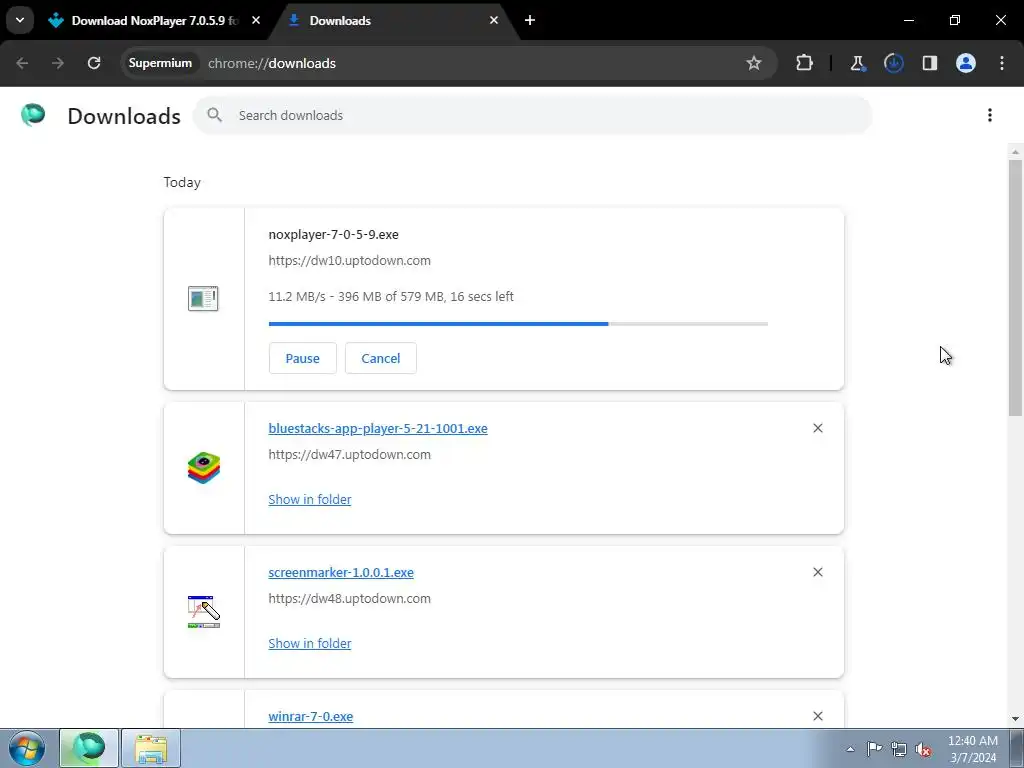Click the noxplayer file type icon
This screenshot has height=768, width=1024.
(203, 298)
